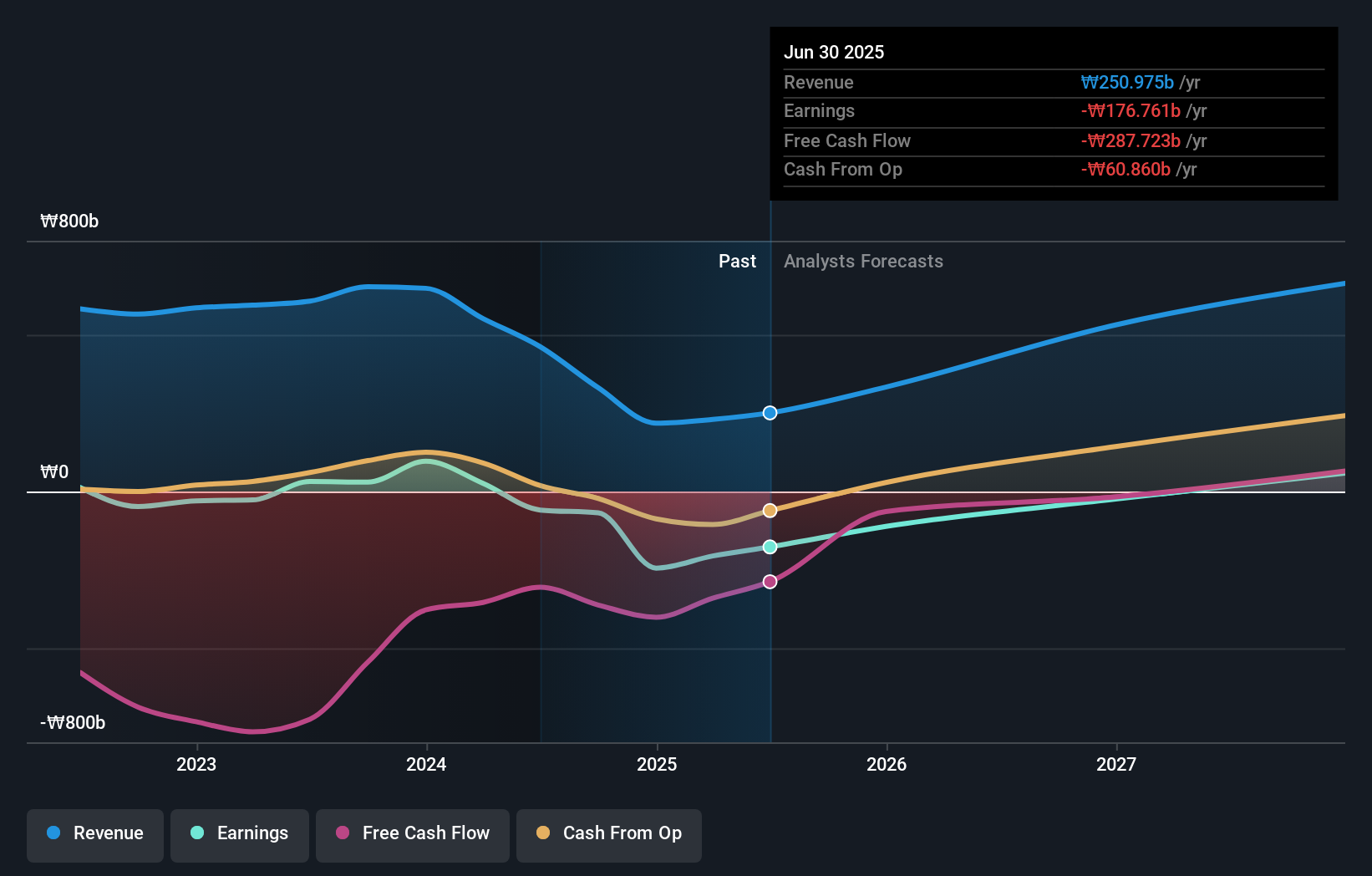Switch to the Past section of chart
The height and width of the screenshot is (876, 1372).
pos(738,261)
